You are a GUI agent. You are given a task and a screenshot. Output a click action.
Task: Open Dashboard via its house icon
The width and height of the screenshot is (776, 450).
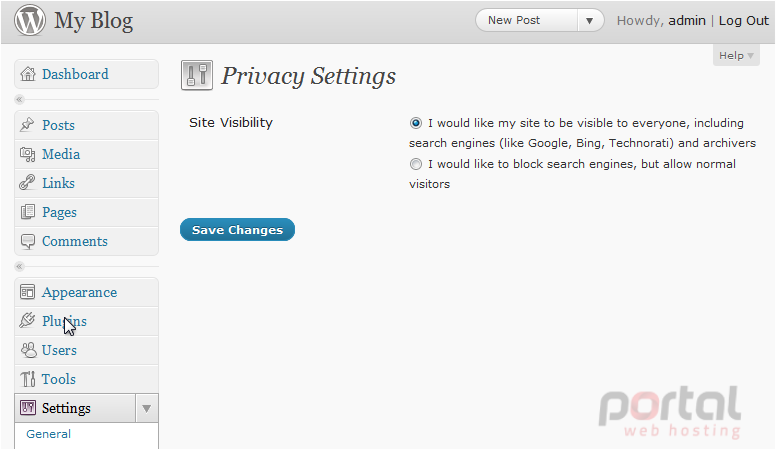(x=28, y=74)
